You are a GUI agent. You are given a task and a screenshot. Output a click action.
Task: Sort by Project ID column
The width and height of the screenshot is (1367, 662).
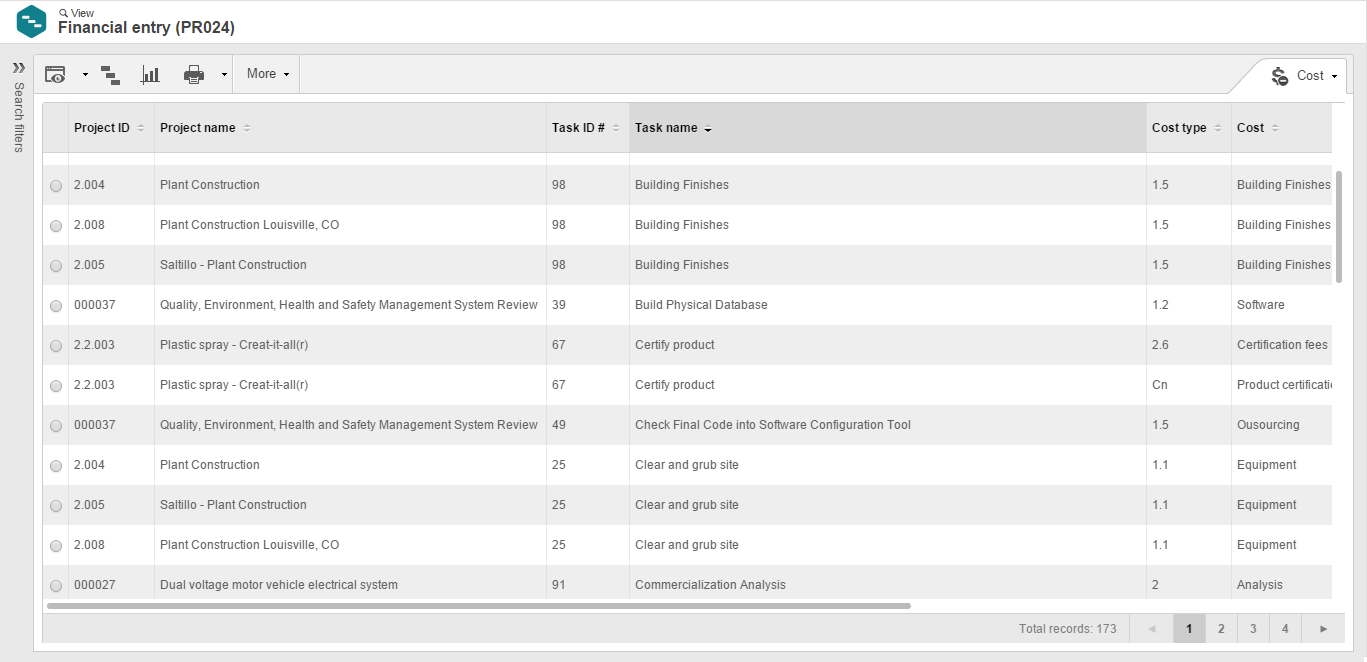[110, 128]
